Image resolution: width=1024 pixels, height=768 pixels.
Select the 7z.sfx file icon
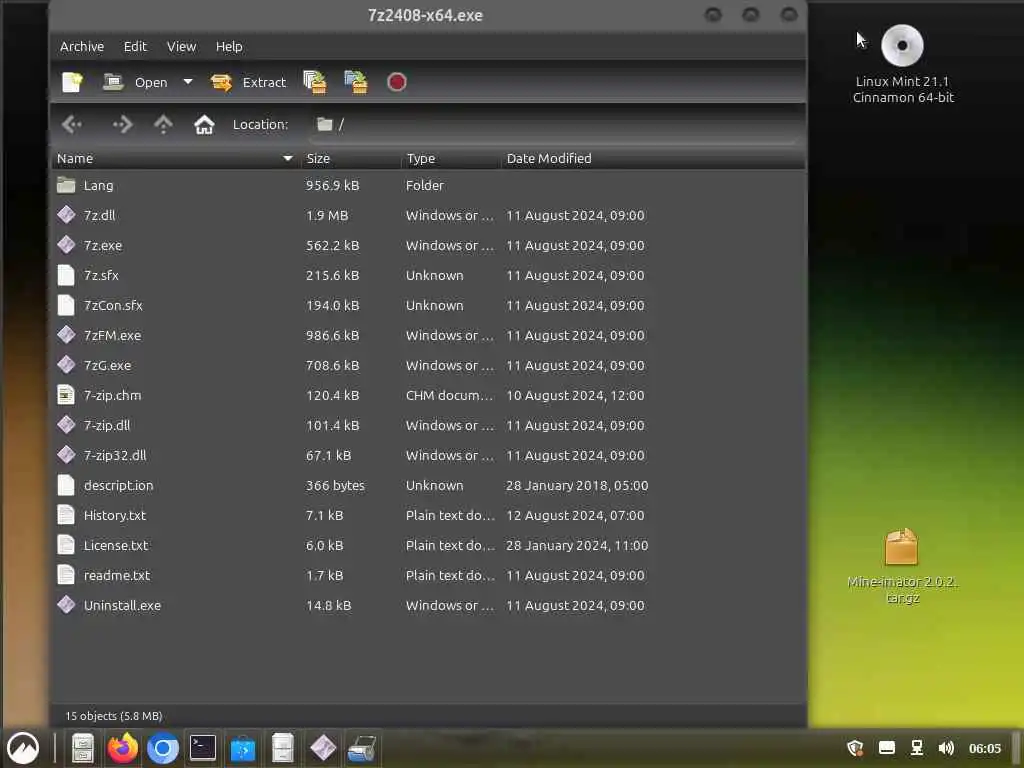[x=66, y=275]
